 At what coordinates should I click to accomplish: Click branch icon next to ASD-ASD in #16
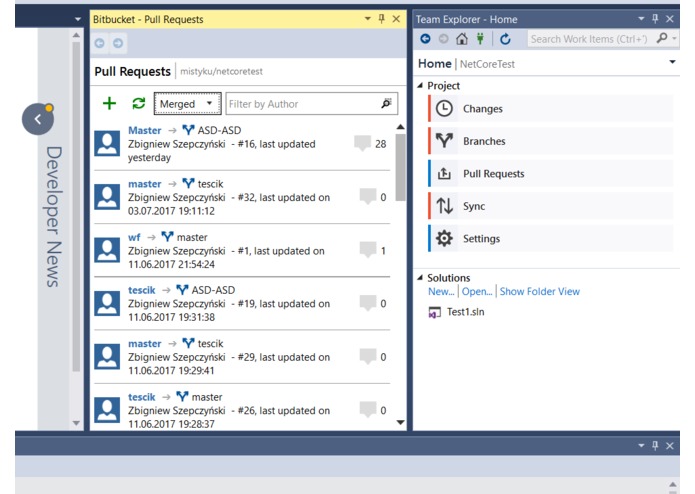pos(188,130)
